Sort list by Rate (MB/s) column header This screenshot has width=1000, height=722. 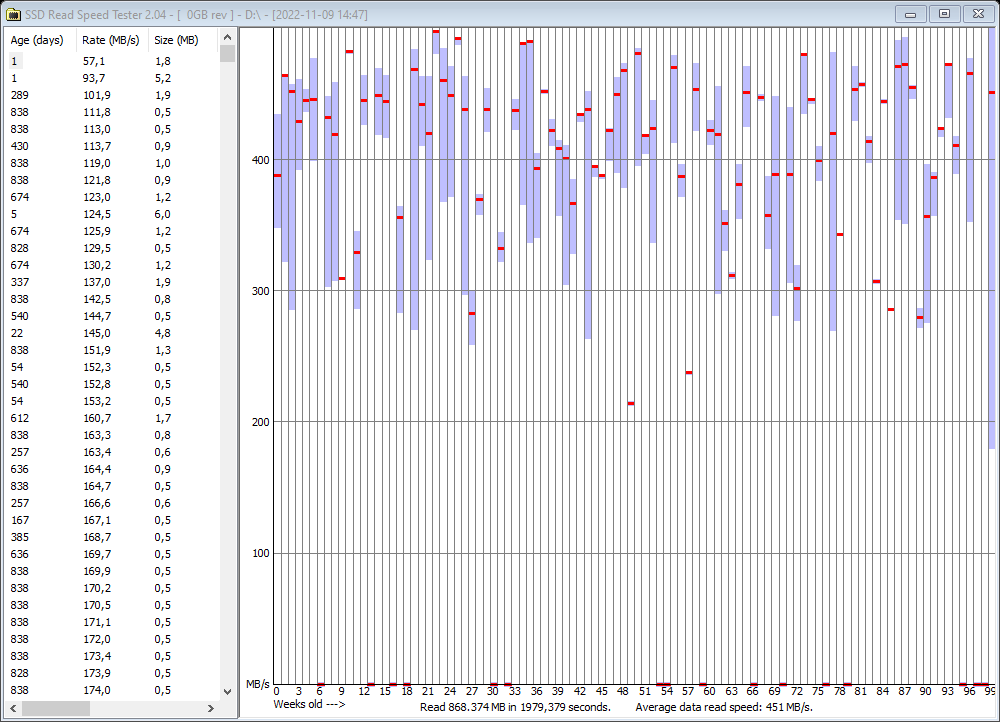[x=112, y=40]
